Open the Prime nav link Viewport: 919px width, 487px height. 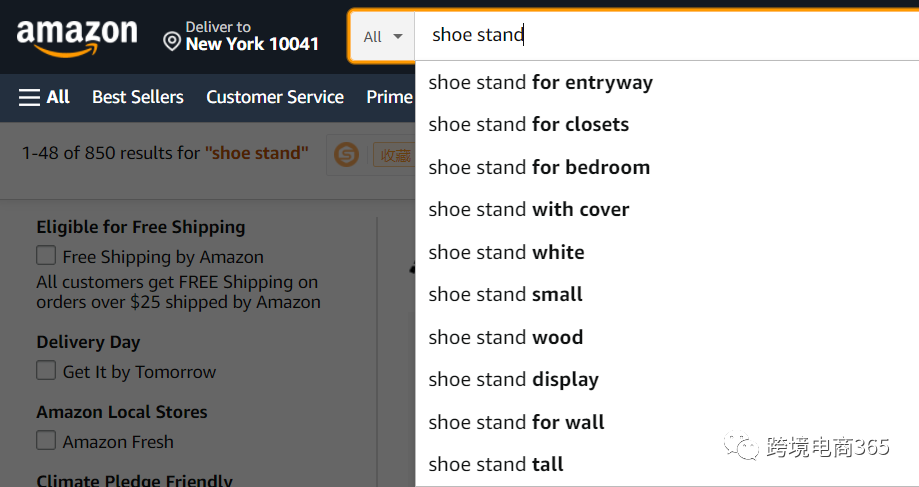389,97
